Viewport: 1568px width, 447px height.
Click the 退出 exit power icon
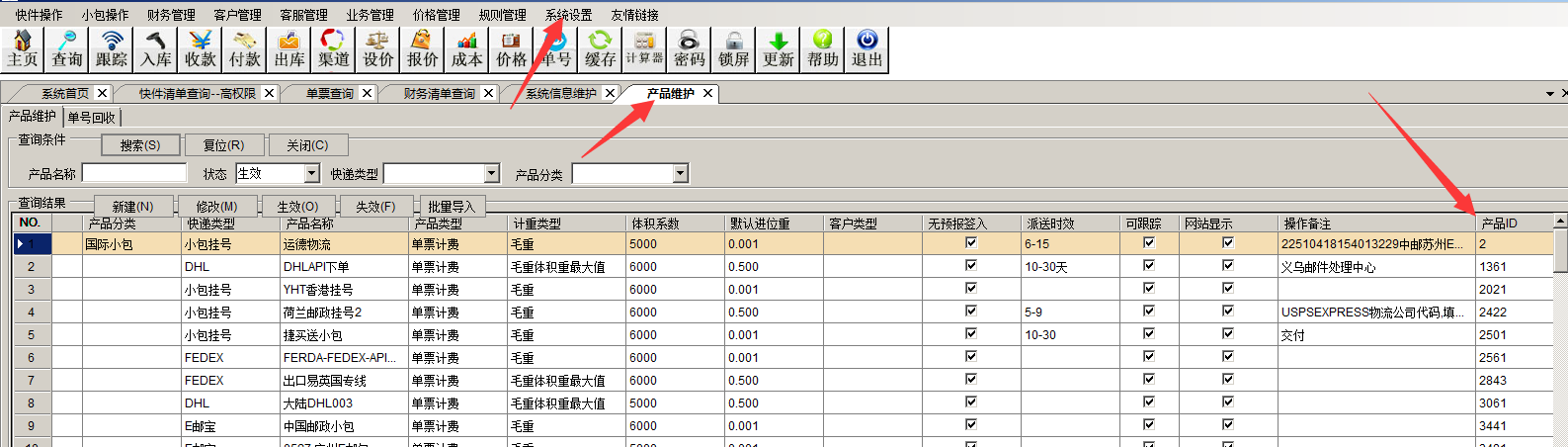click(867, 48)
